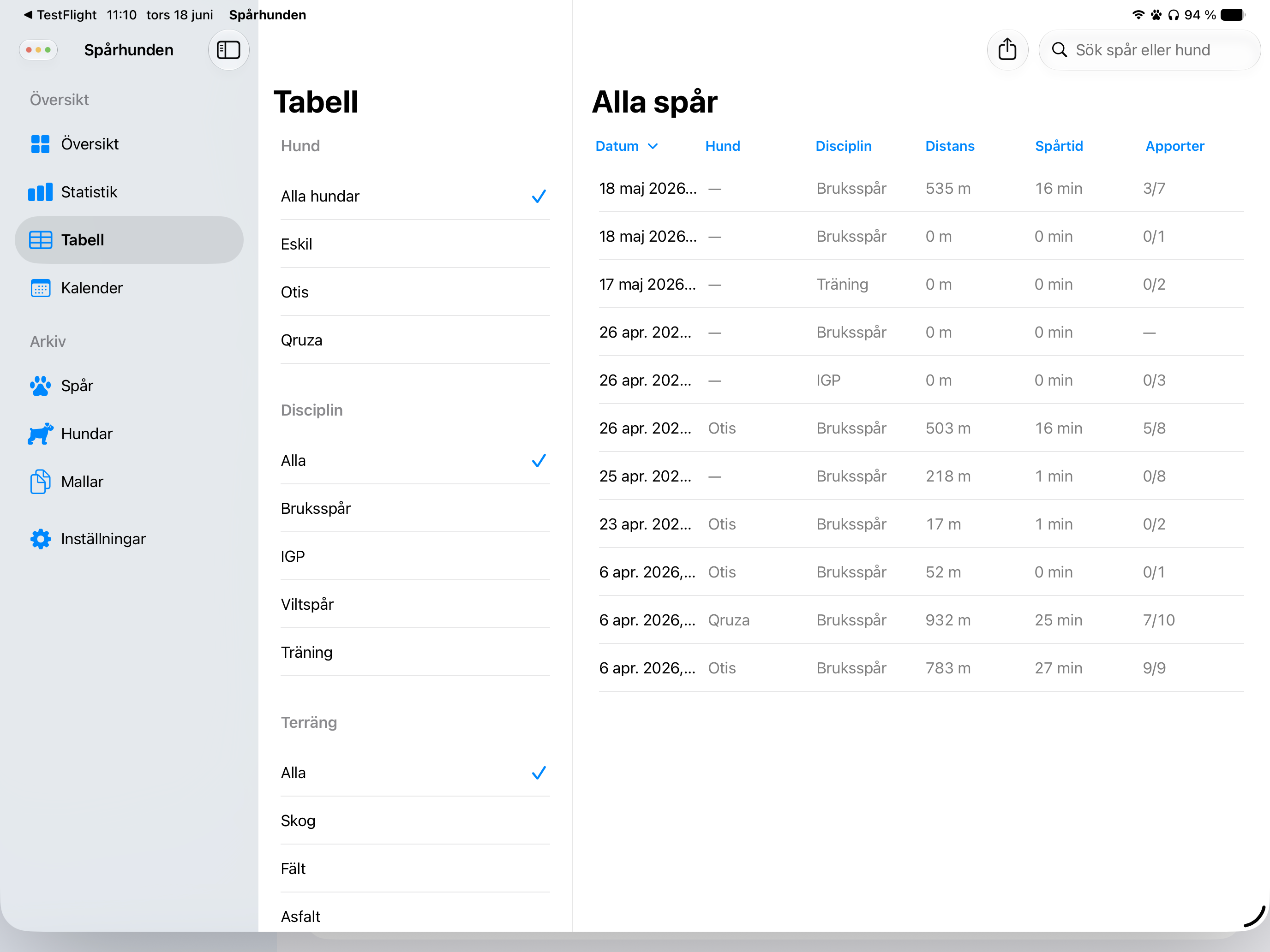
Task: Sort table by Spårtid column
Action: point(1059,146)
